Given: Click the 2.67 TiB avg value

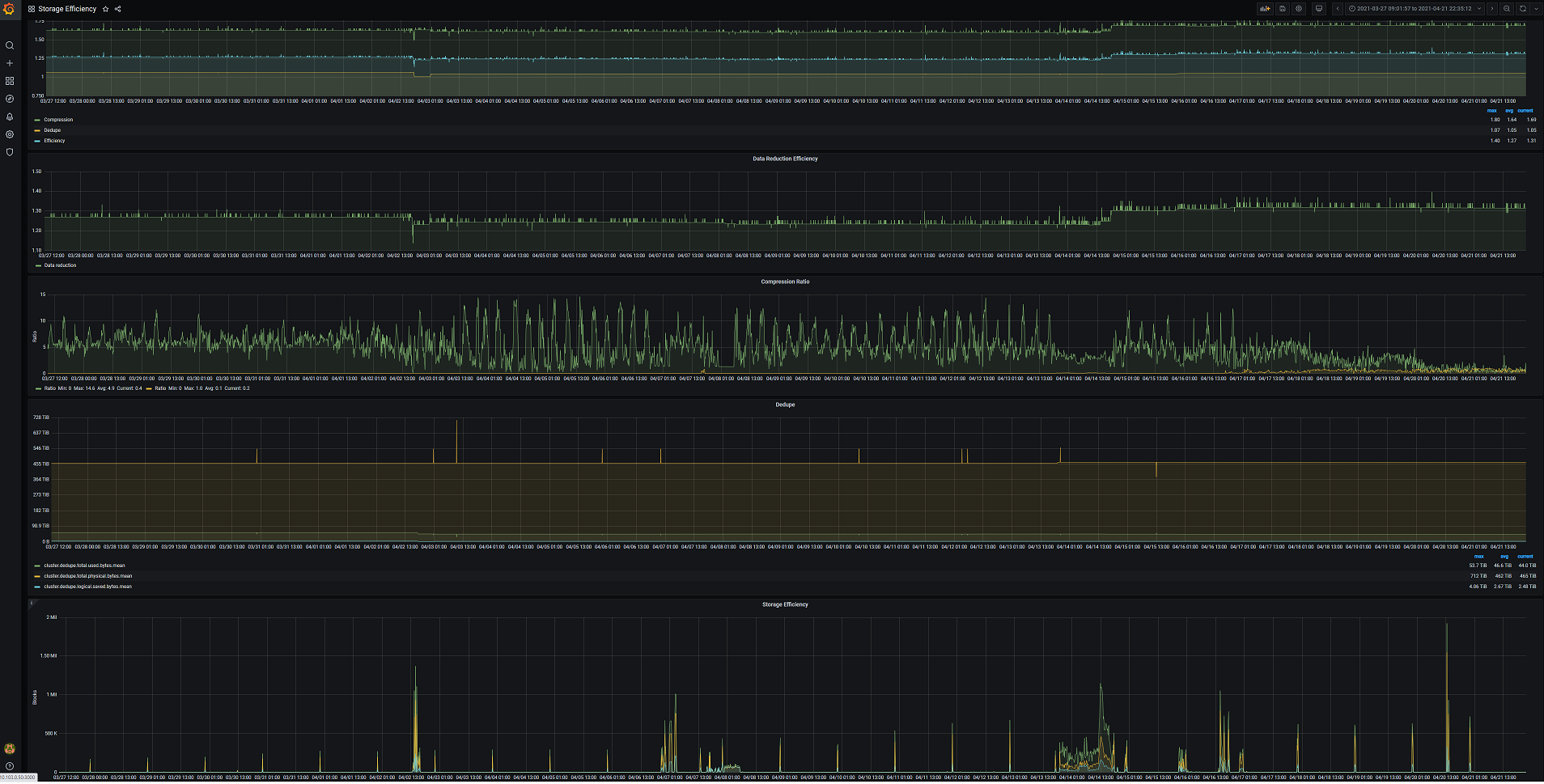Looking at the screenshot, I should (x=1503, y=587).
